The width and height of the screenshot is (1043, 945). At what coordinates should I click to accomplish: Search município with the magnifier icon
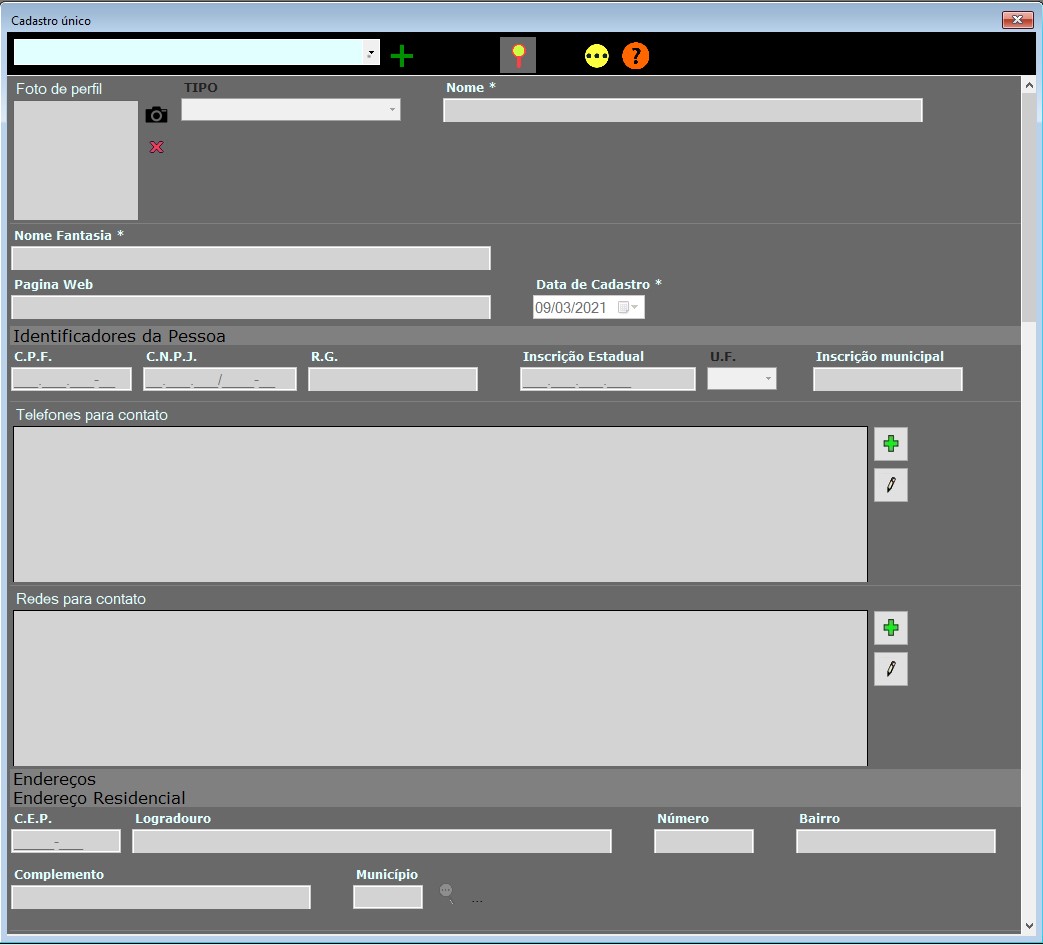click(x=446, y=893)
